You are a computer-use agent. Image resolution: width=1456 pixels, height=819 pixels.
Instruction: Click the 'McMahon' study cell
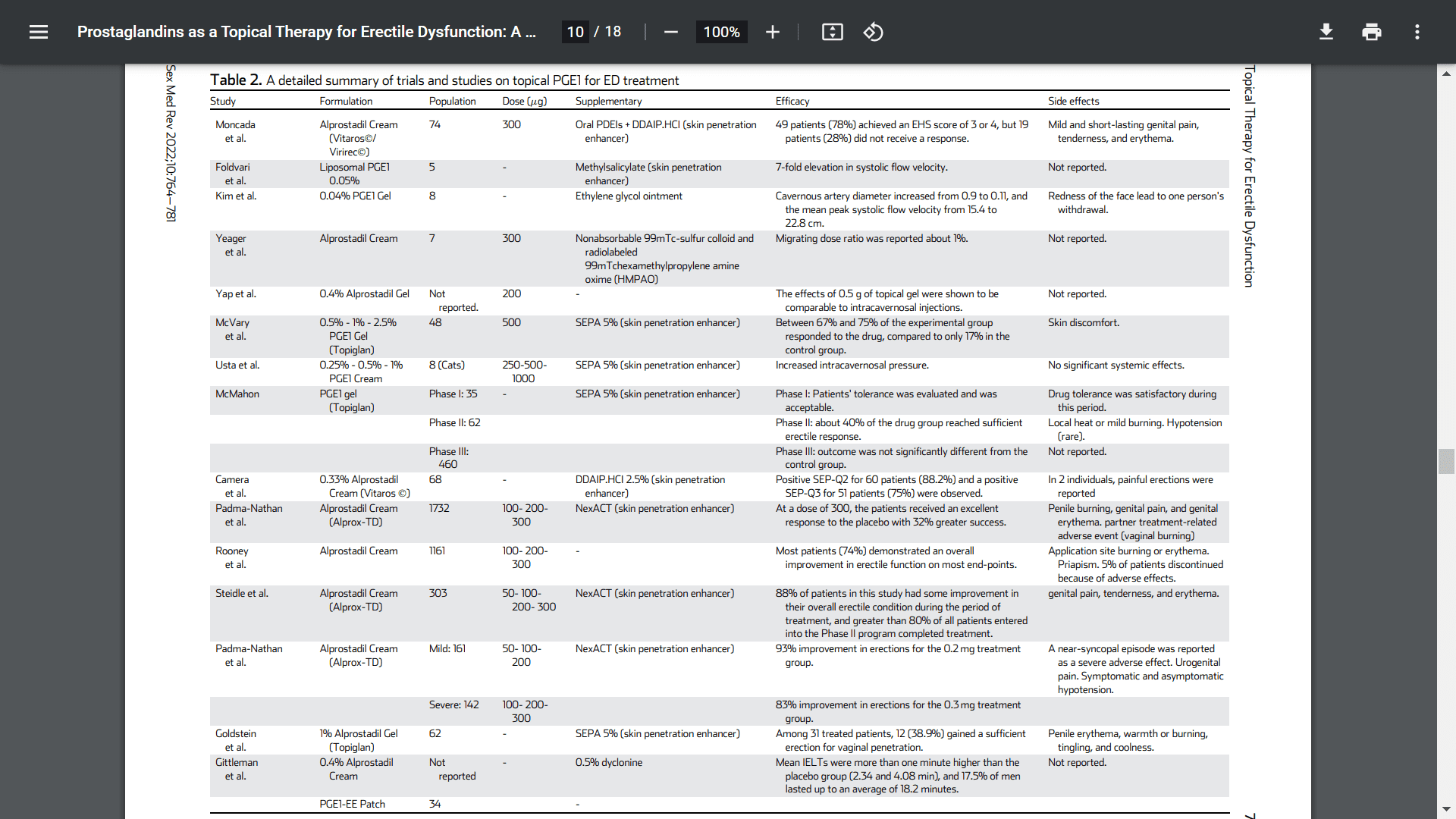point(237,394)
